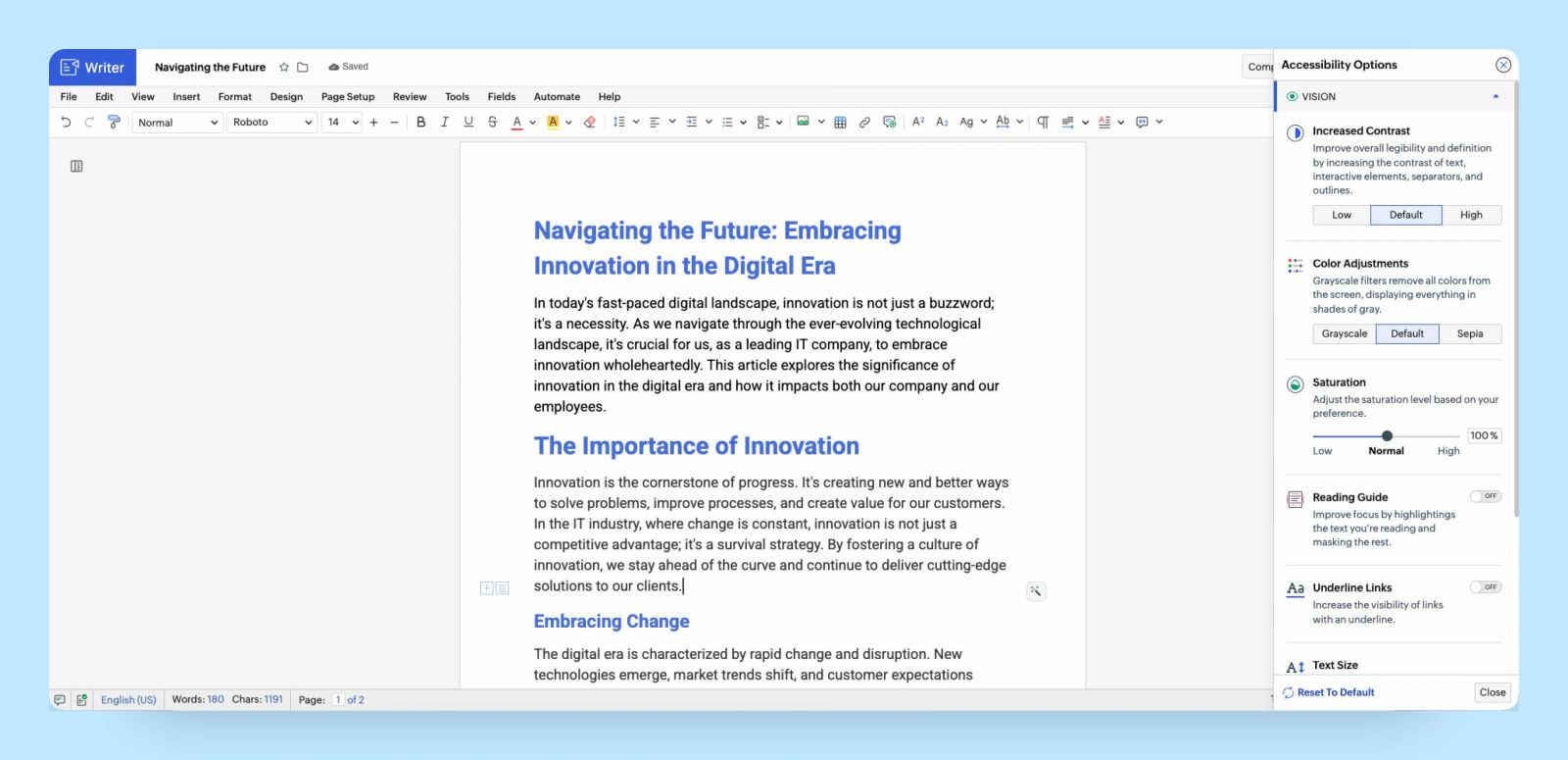Click the Close button in accessibility panel

[x=1493, y=692]
